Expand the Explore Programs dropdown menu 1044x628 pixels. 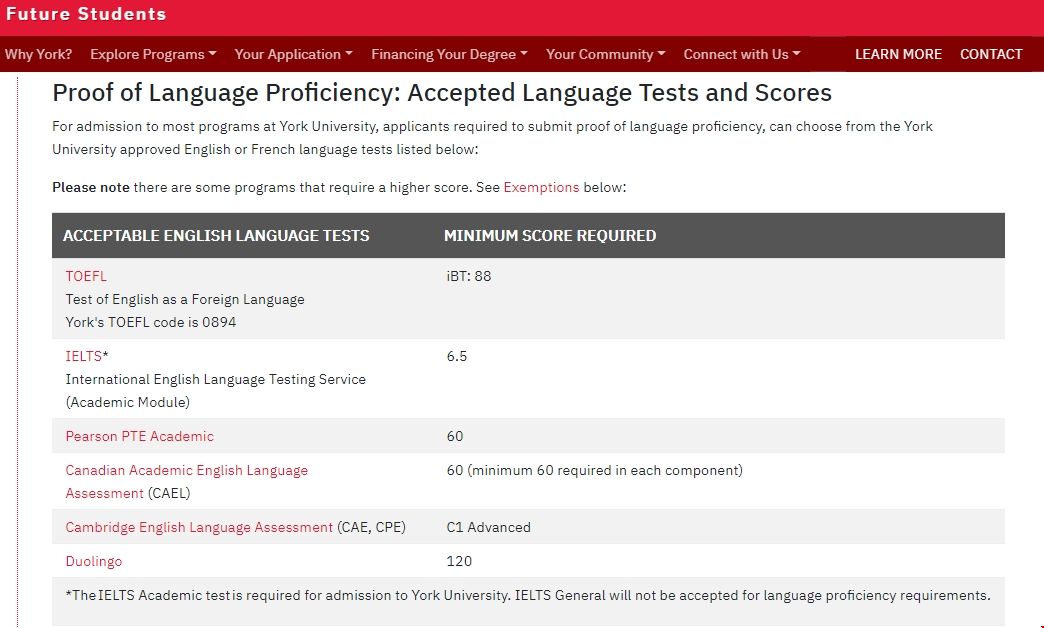[x=153, y=54]
